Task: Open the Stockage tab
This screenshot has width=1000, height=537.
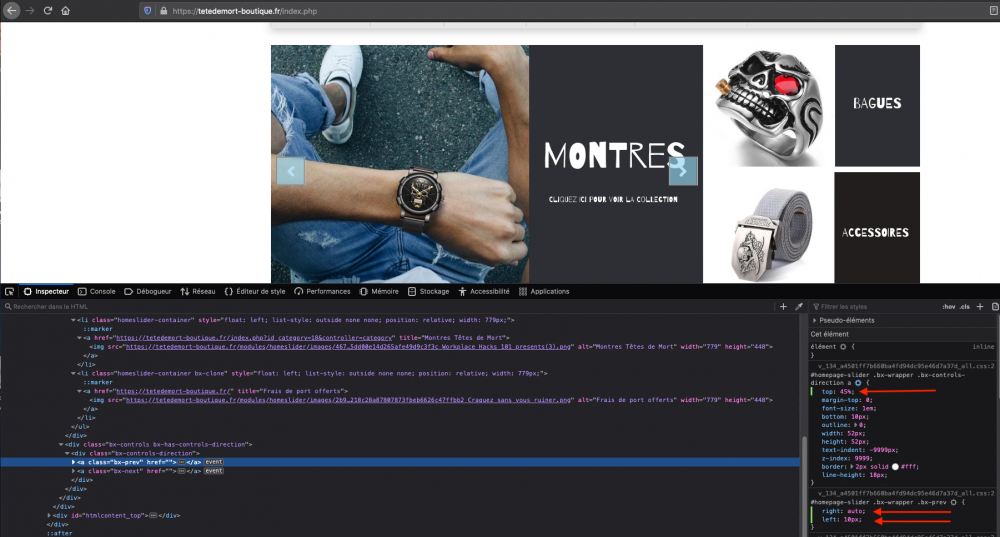Action: [429, 291]
